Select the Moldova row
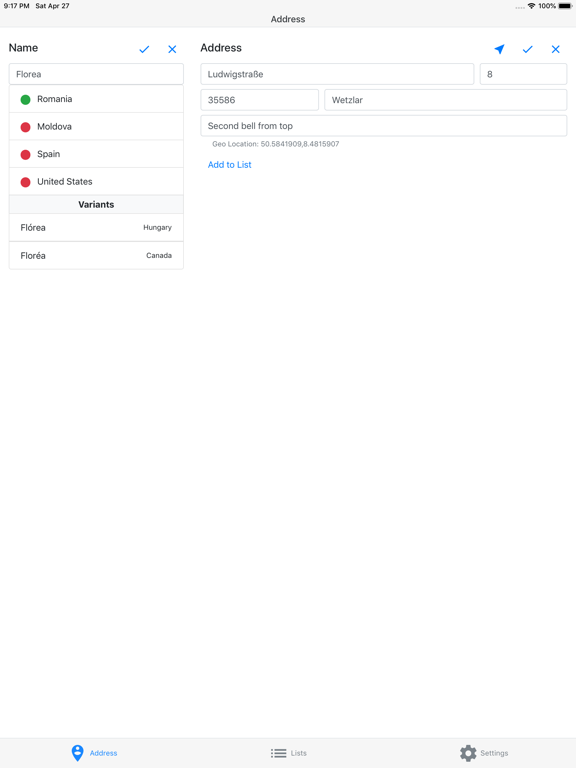The height and width of the screenshot is (768, 576). click(x=96, y=126)
